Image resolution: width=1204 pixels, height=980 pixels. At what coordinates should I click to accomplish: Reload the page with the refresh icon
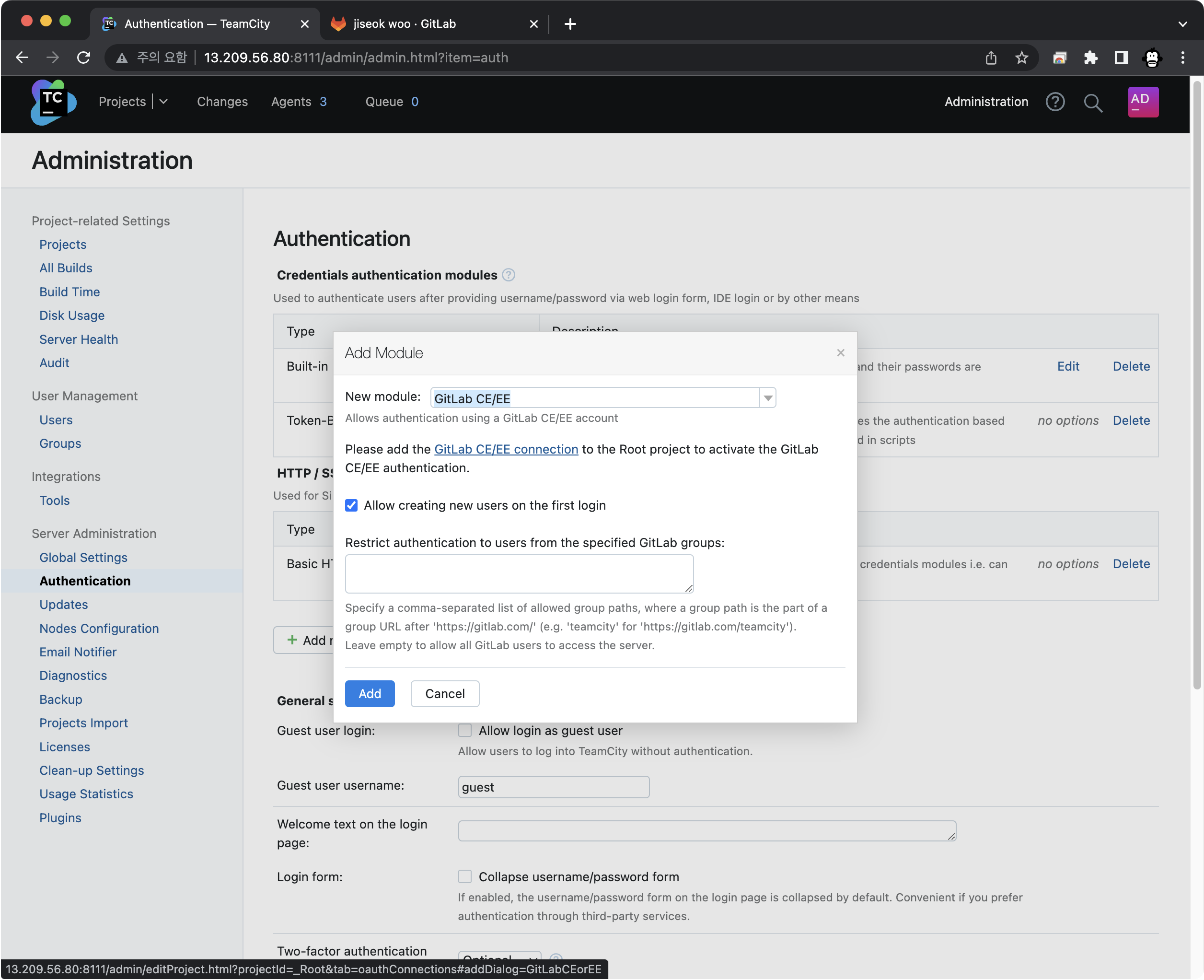[83, 58]
